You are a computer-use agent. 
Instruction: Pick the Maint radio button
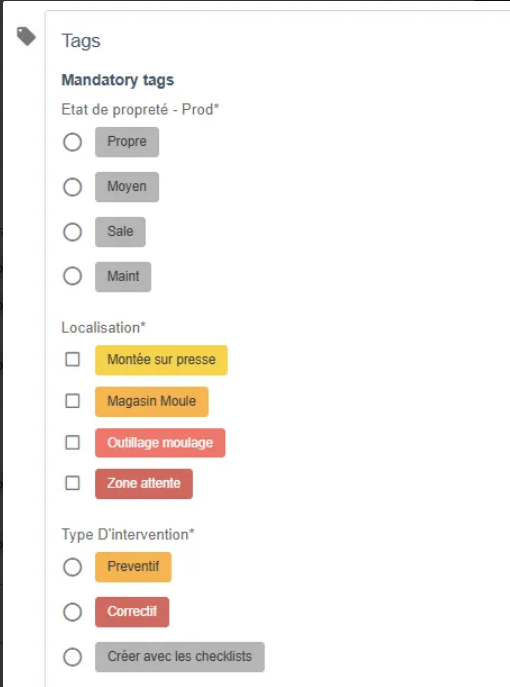pos(72,276)
